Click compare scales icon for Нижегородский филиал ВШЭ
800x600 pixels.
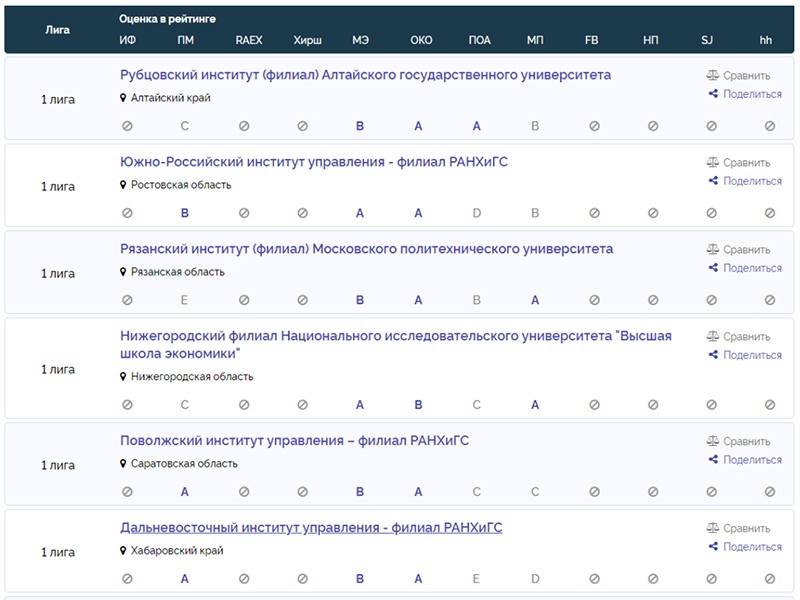[x=713, y=337]
